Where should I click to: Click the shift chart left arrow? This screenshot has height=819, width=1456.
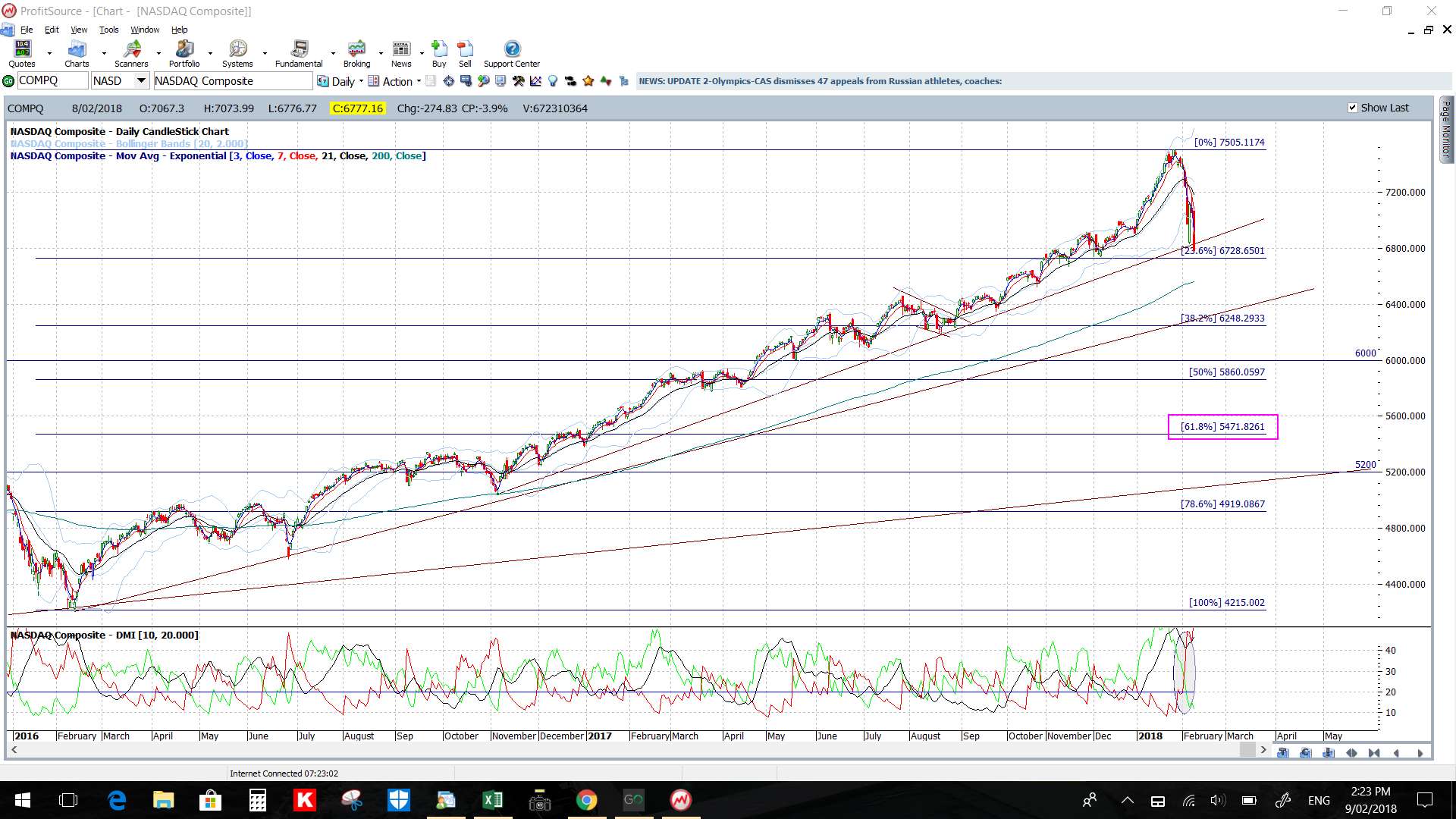1397,753
